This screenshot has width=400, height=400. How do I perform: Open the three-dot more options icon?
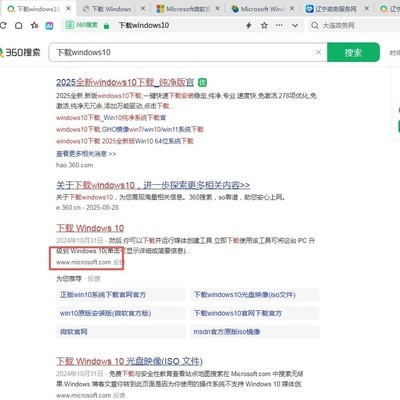pos(279,25)
